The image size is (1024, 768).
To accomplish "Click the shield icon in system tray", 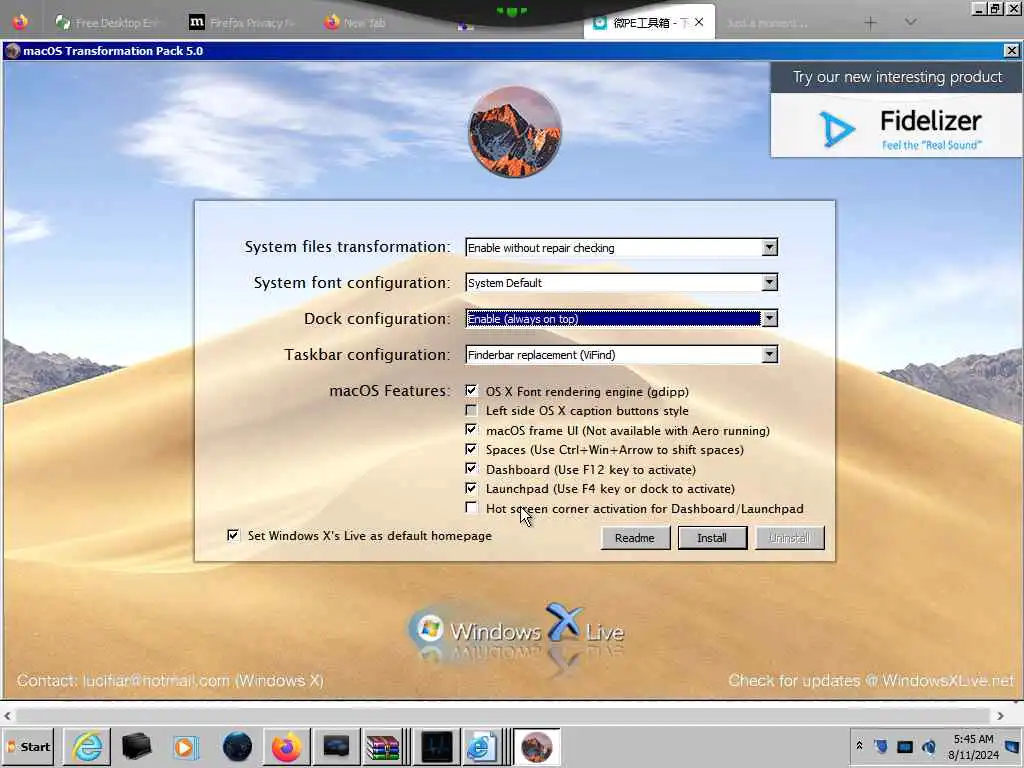I will pyautogui.click(x=880, y=746).
